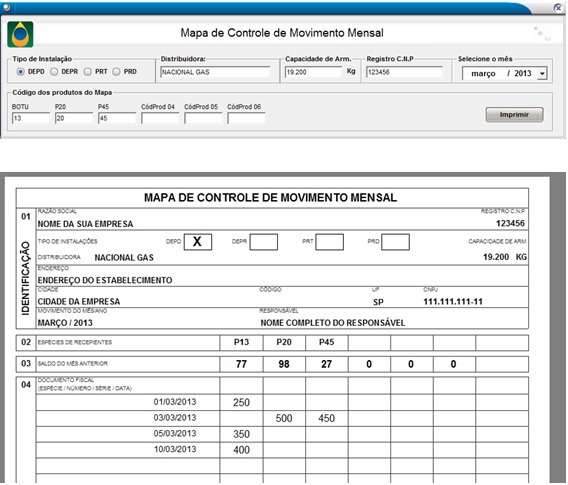Image resolution: width=568 pixels, height=485 pixels.
Task: Click saldo value '27'
Action: [x=326, y=364]
